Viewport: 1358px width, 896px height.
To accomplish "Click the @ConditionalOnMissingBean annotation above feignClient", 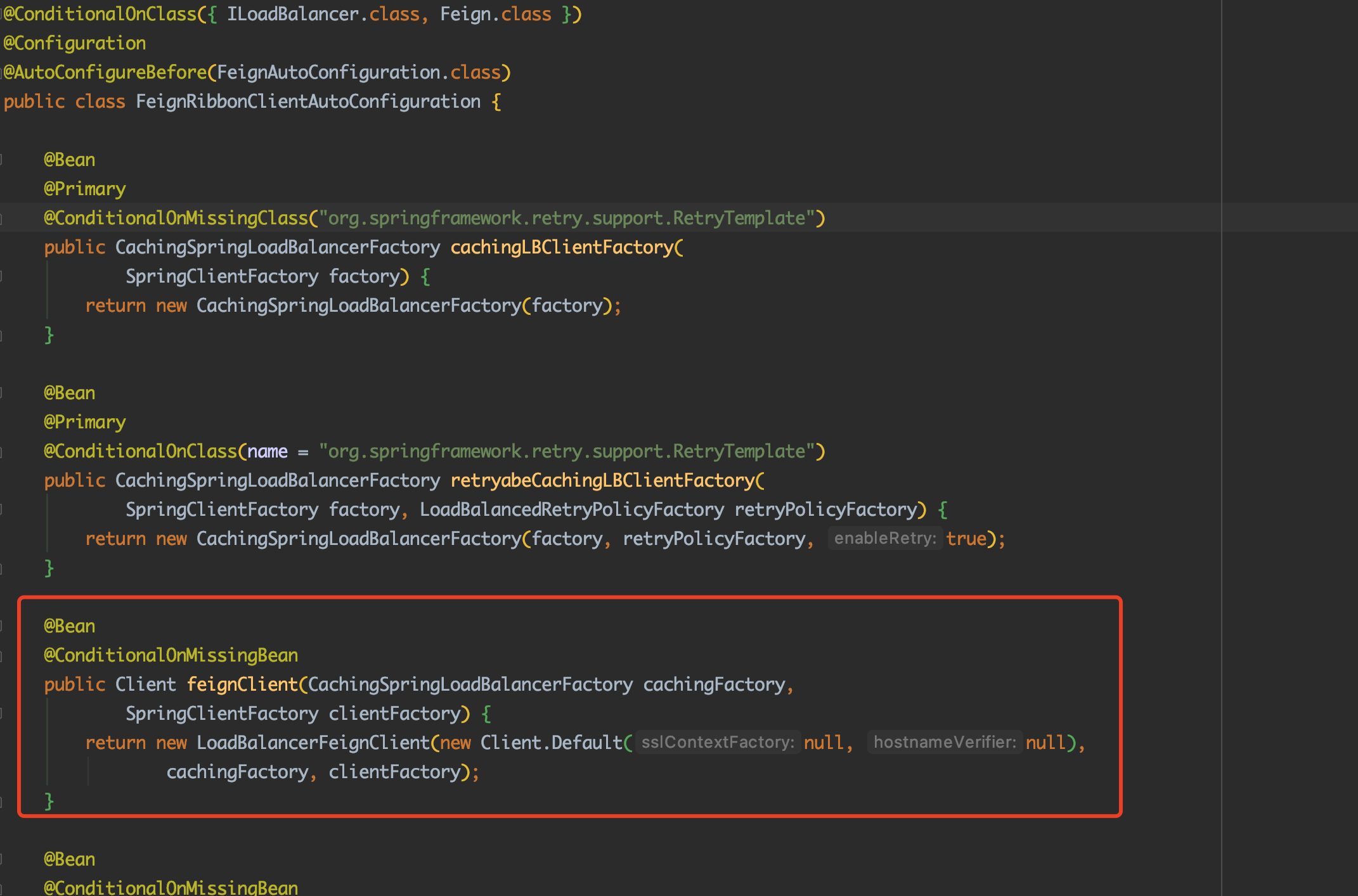I will pyautogui.click(x=171, y=655).
